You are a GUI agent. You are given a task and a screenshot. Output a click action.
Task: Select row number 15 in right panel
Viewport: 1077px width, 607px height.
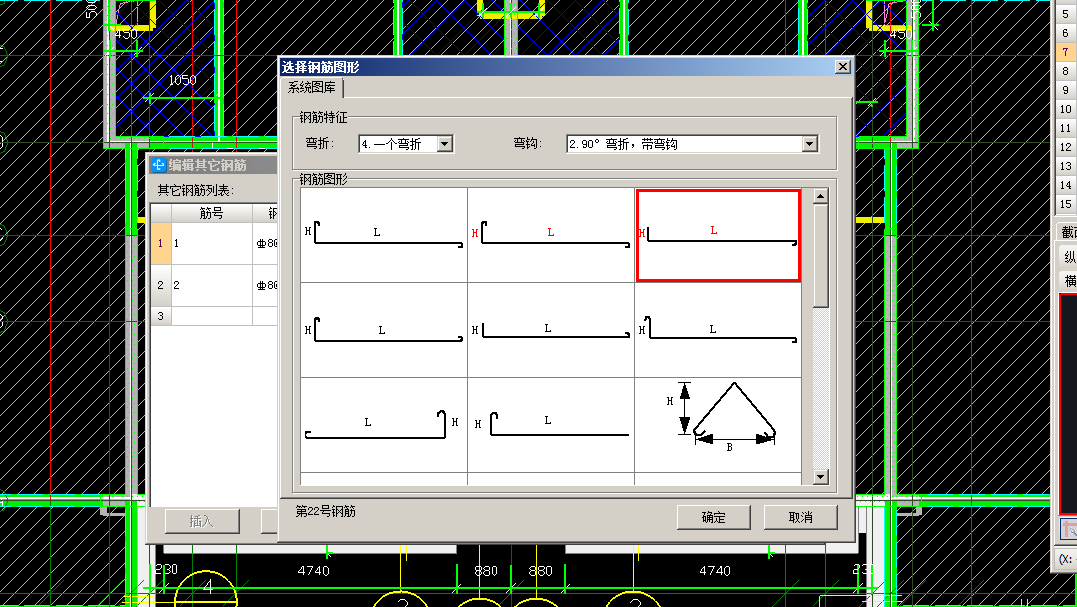point(1065,204)
